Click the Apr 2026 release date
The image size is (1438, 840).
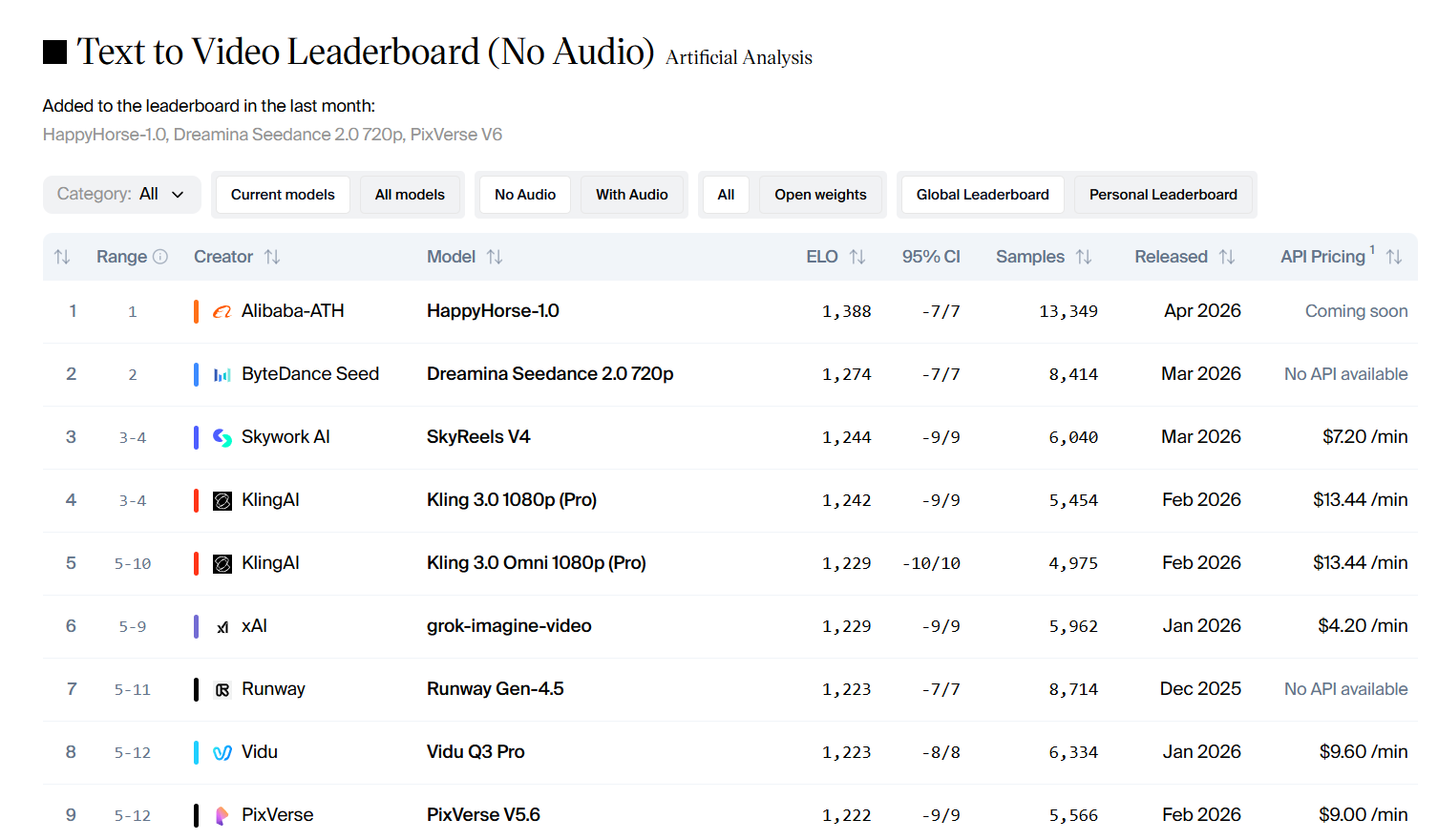pyautogui.click(x=1202, y=311)
